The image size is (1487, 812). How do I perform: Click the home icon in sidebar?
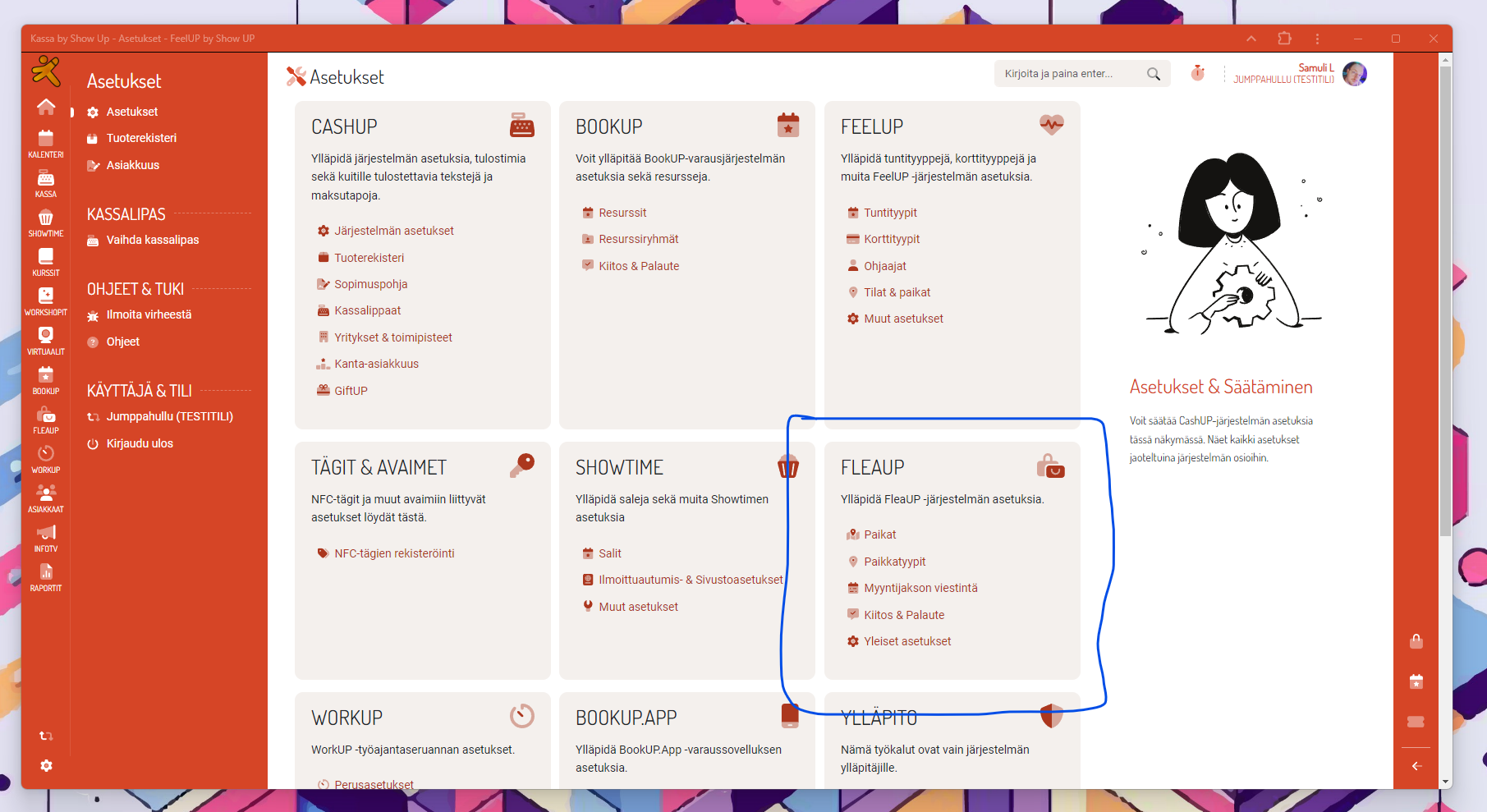[x=46, y=107]
